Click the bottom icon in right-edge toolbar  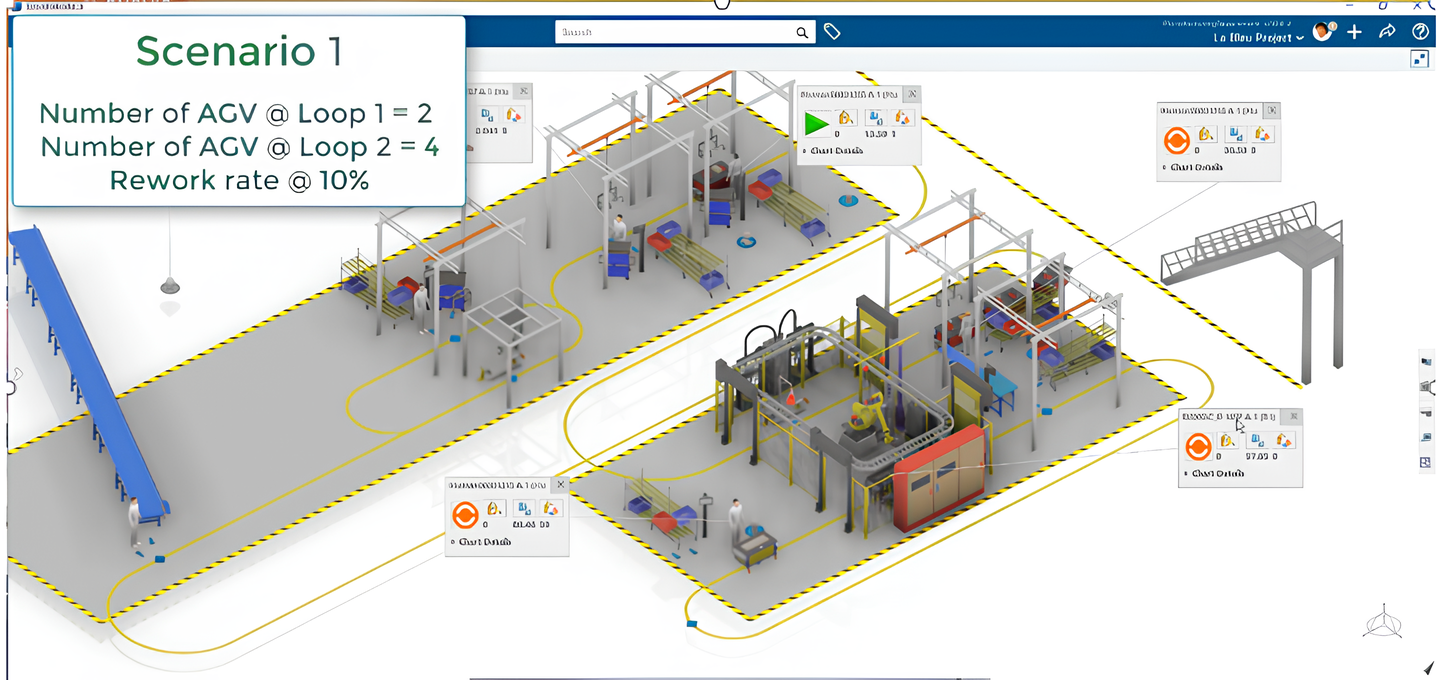1426,462
